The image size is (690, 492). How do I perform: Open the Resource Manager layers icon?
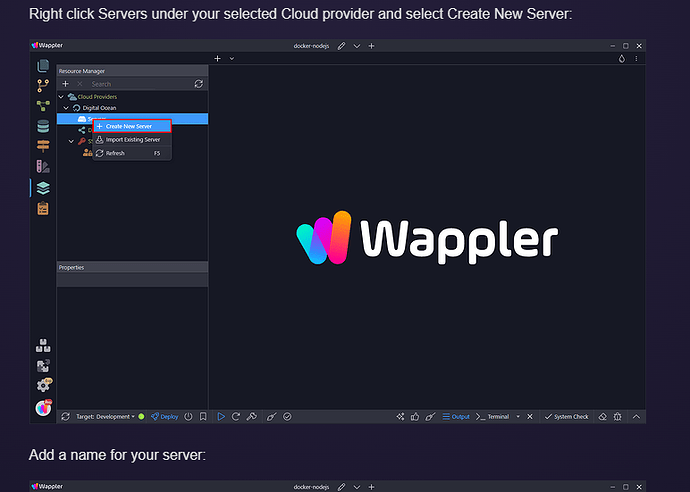[x=43, y=188]
